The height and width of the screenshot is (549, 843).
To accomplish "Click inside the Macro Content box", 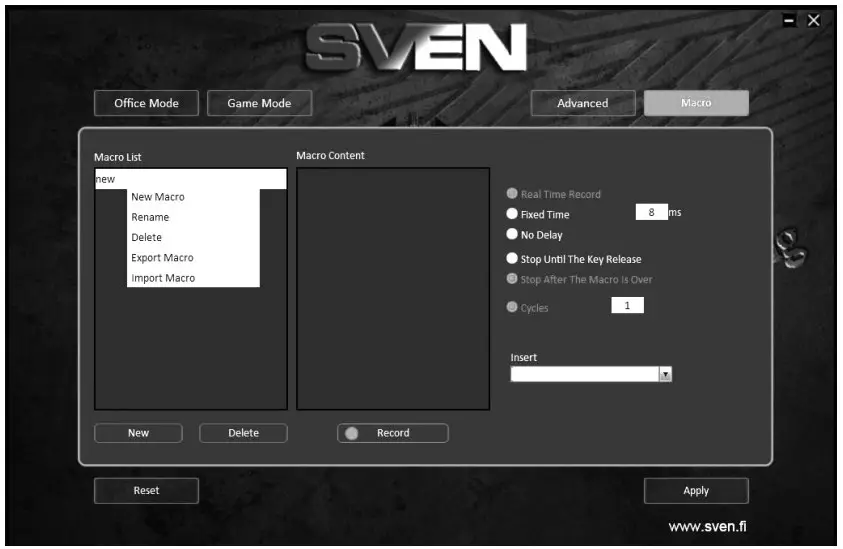I will click(393, 289).
